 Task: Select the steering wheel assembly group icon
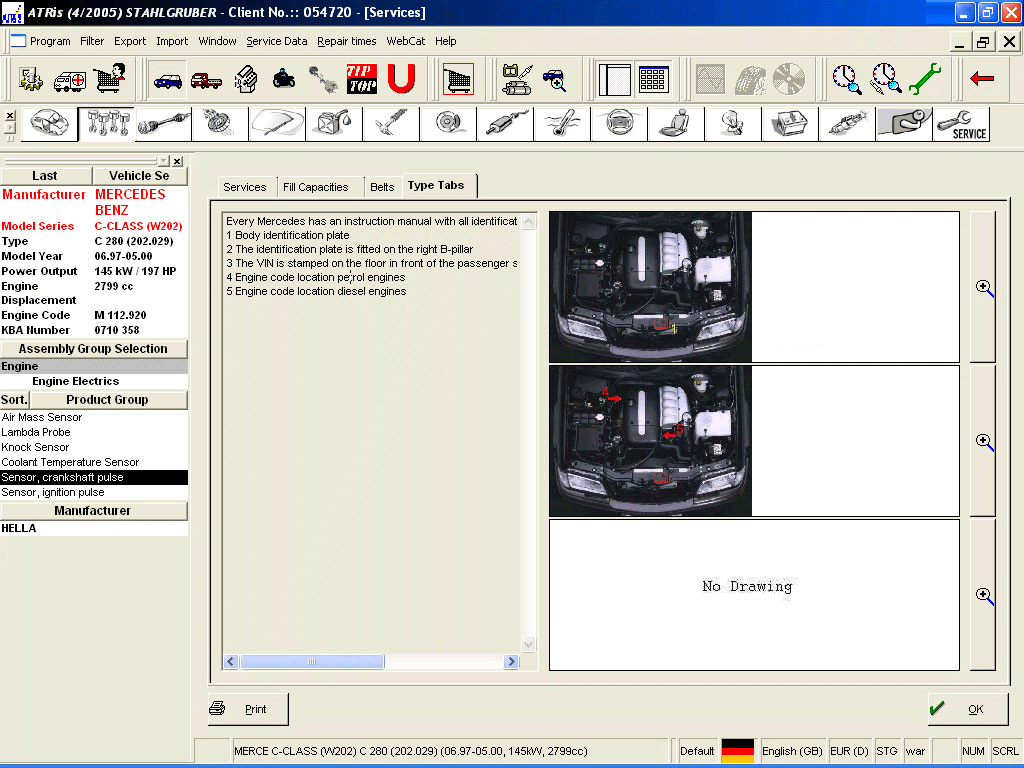(x=618, y=124)
